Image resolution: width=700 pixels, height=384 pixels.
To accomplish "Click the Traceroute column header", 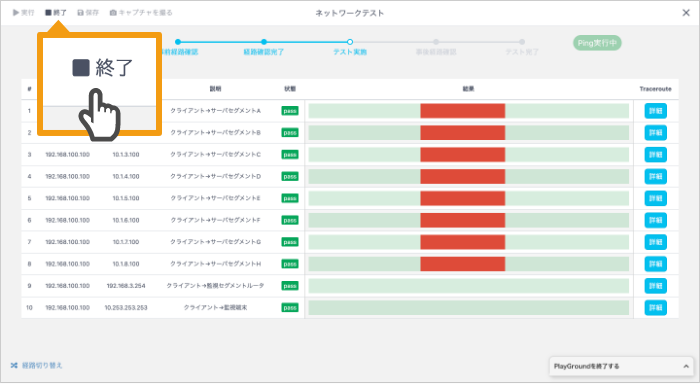I will coord(655,89).
